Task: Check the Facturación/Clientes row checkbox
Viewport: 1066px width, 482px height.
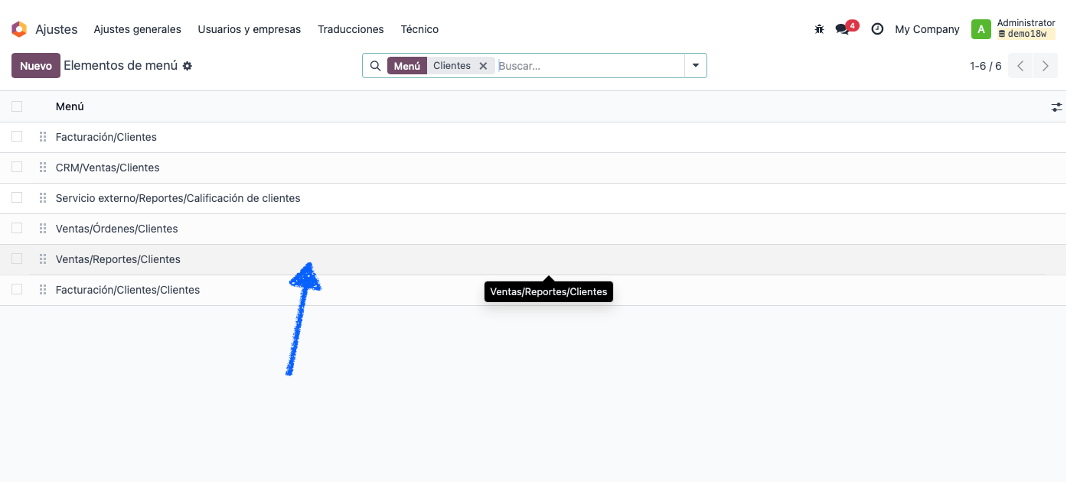Action: coord(16,137)
